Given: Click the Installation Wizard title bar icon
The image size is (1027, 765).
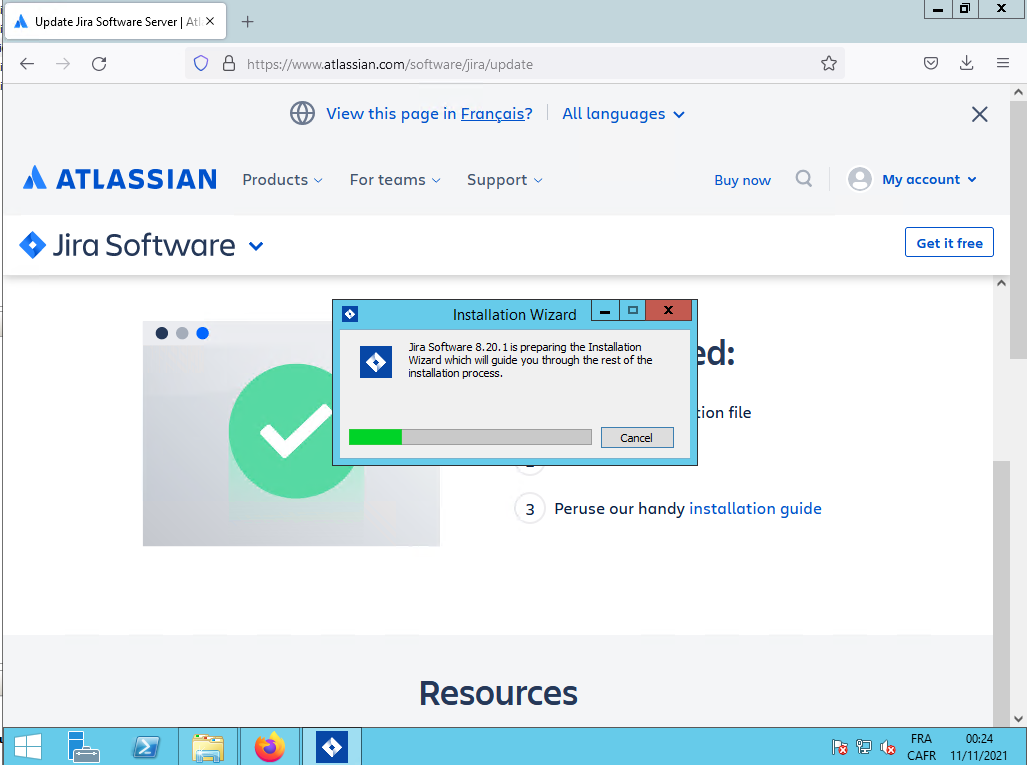Looking at the screenshot, I should (x=350, y=314).
